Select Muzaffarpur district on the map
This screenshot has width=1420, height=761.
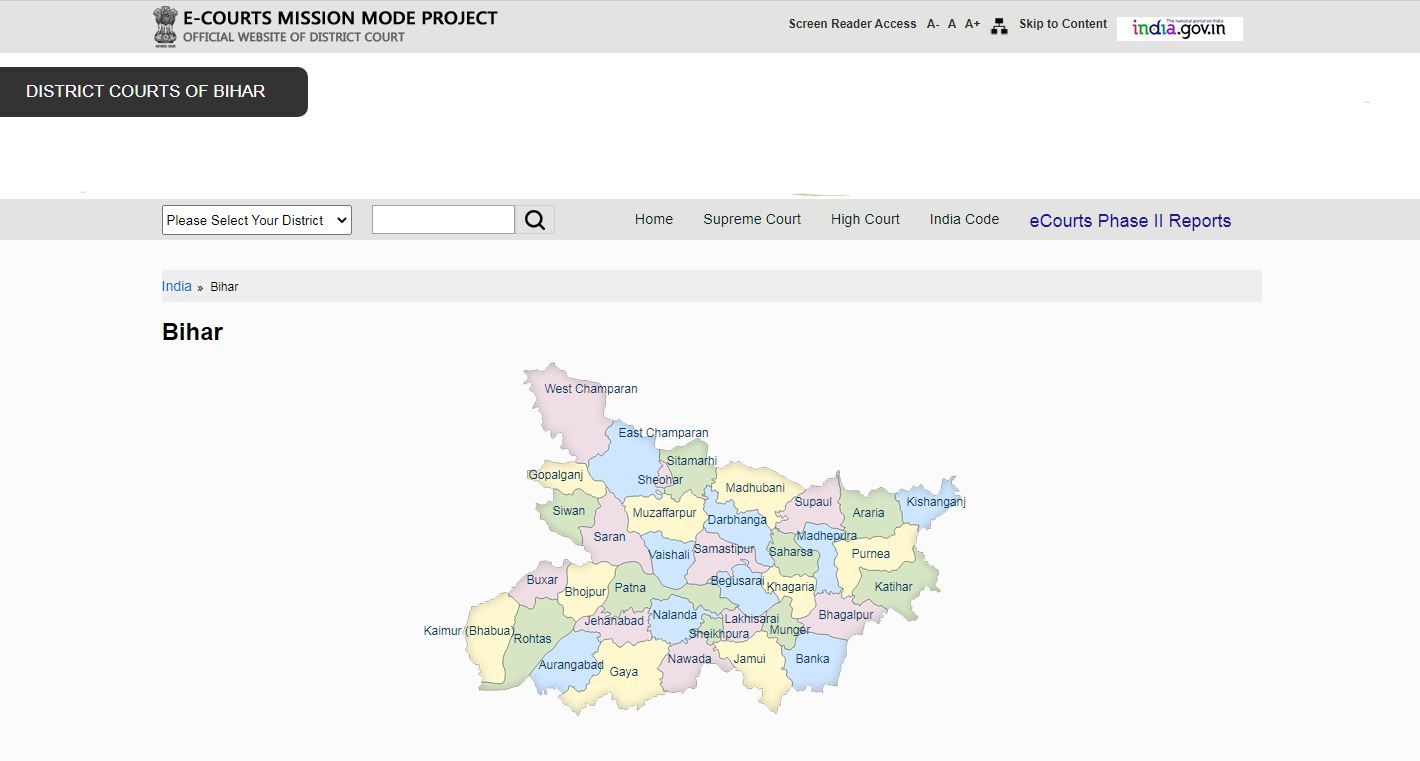[x=665, y=513]
